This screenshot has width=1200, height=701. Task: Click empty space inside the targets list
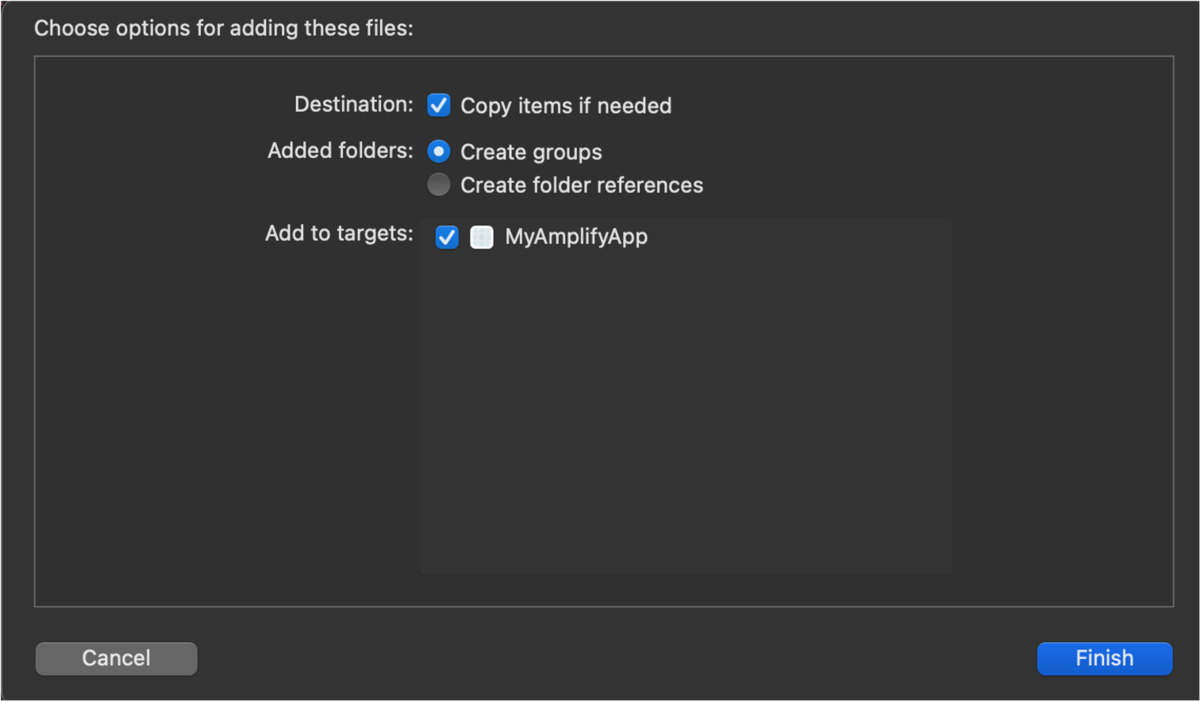[685, 420]
